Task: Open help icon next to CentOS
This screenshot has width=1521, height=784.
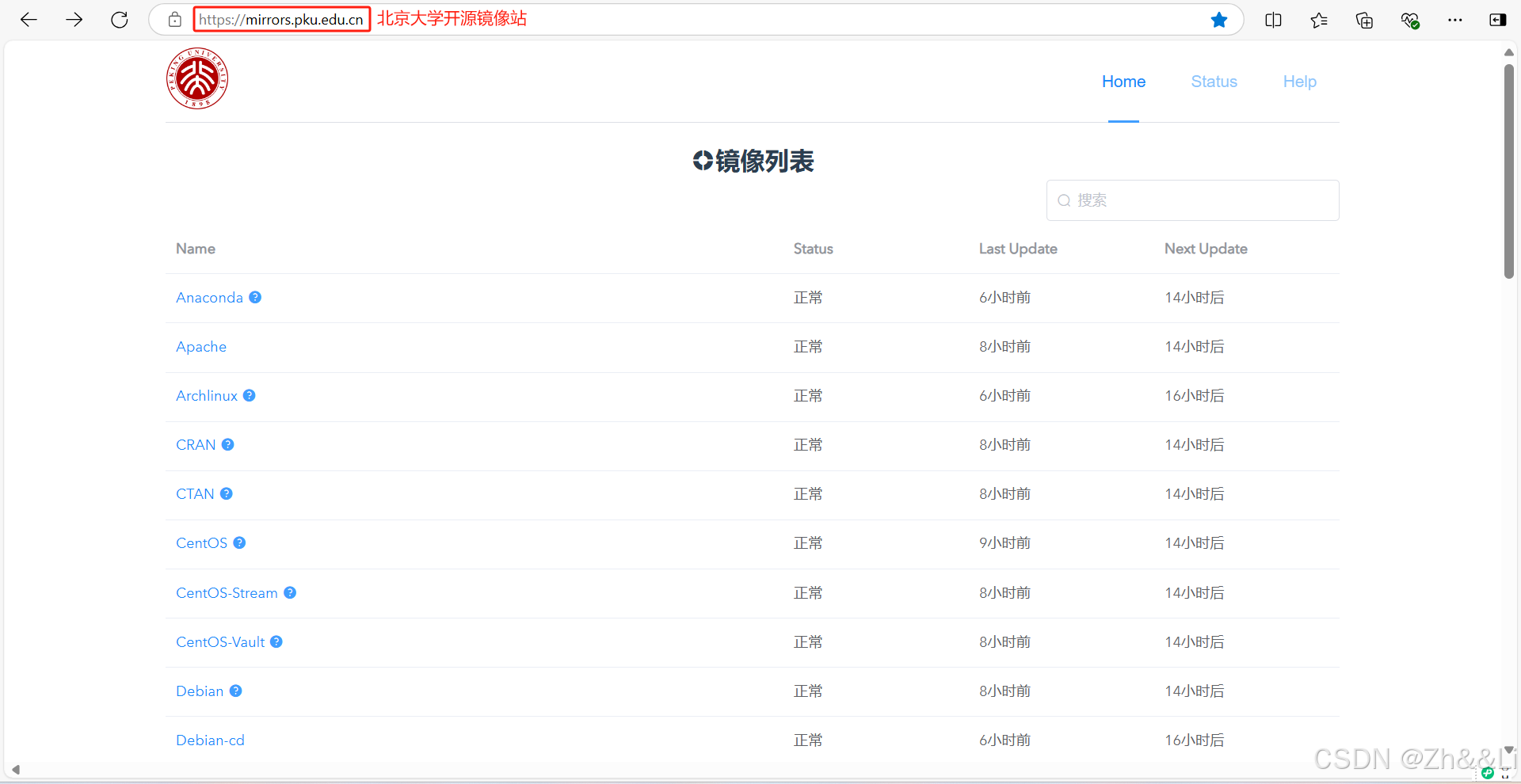Action: pyautogui.click(x=239, y=542)
